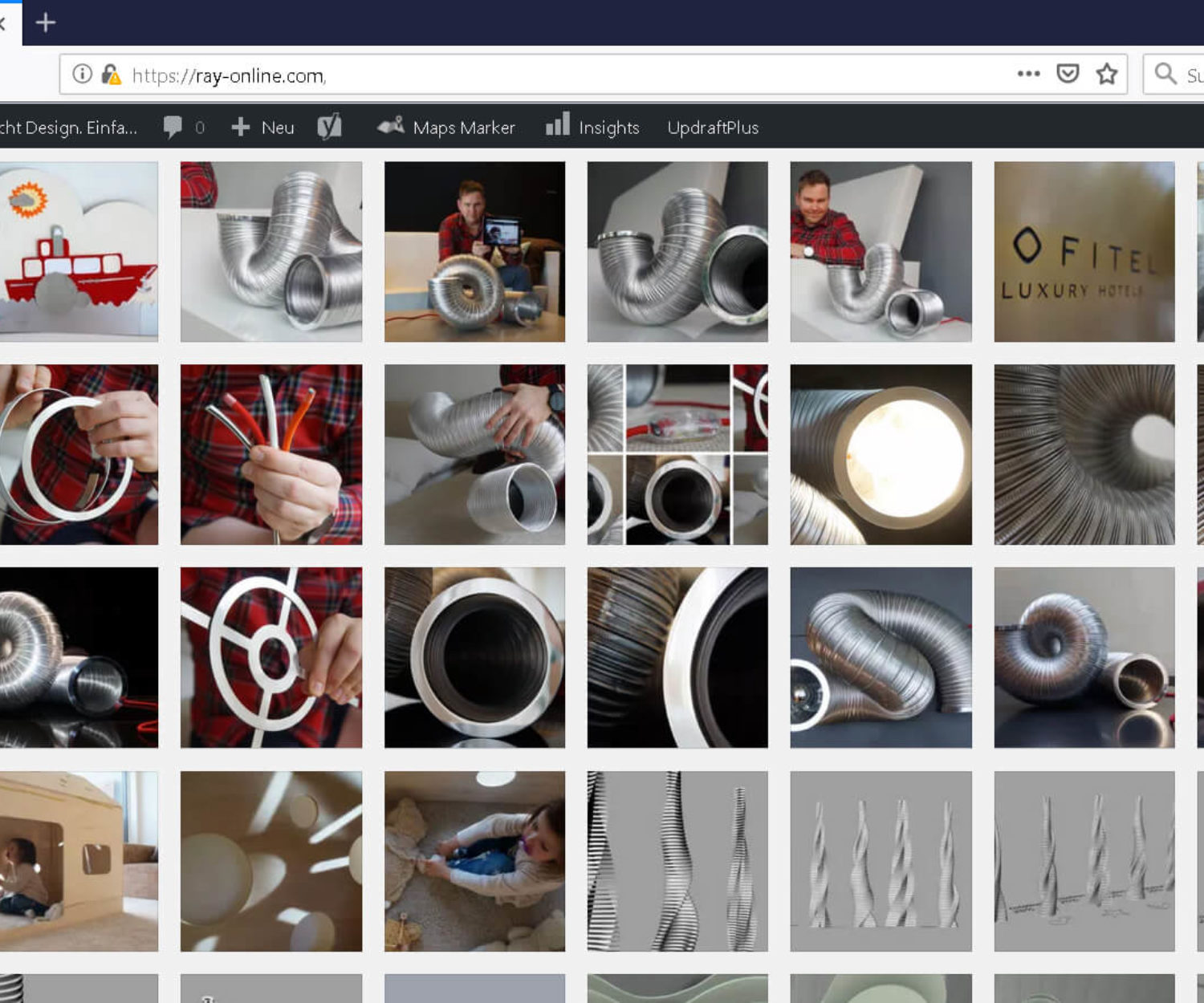Image resolution: width=1204 pixels, height=1003 pixels.
Task: Open the Insights menu
Action: (x=593, y=128)
